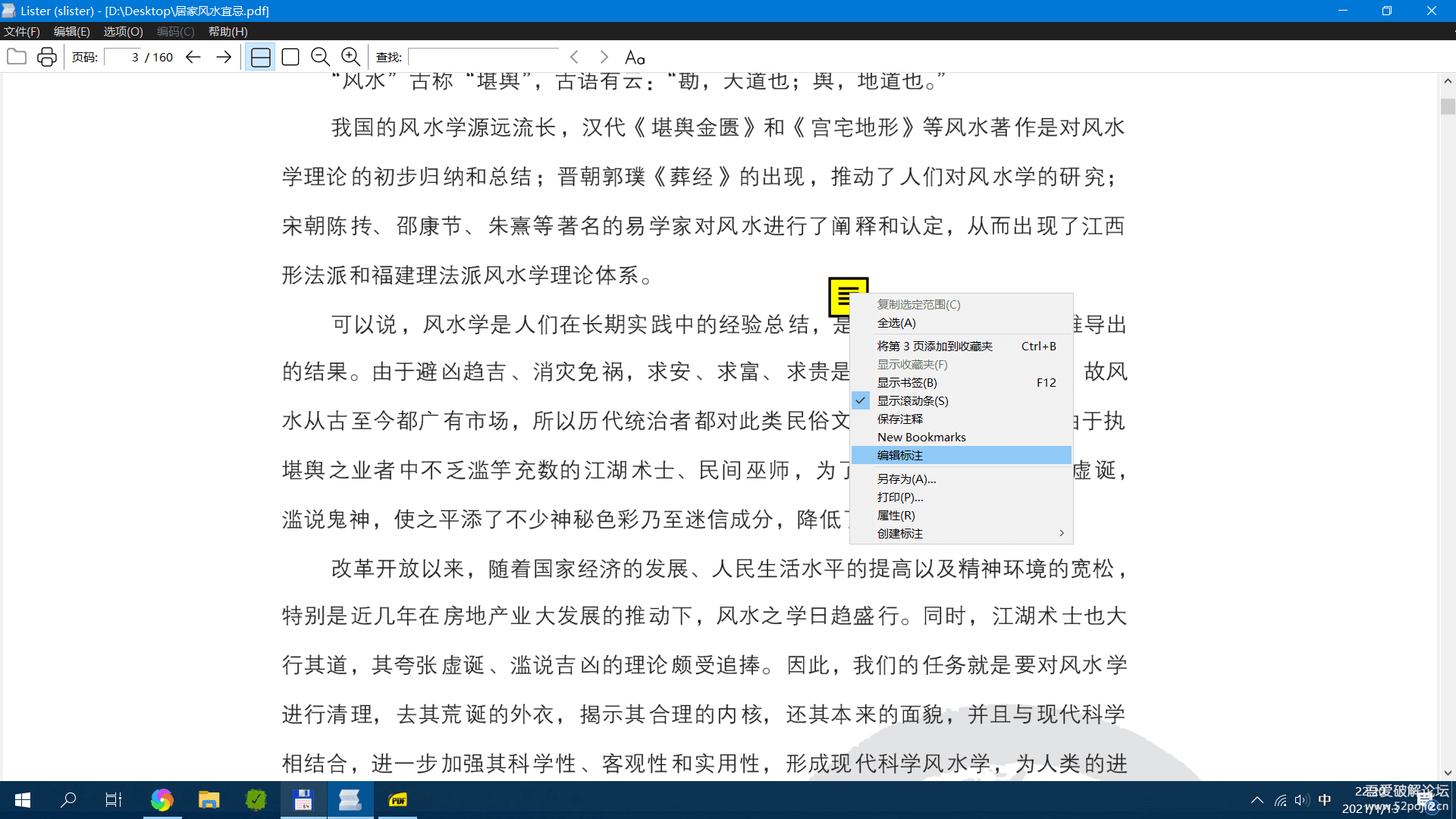
Task: Go to next page arrow
Action: coord(224,57)
